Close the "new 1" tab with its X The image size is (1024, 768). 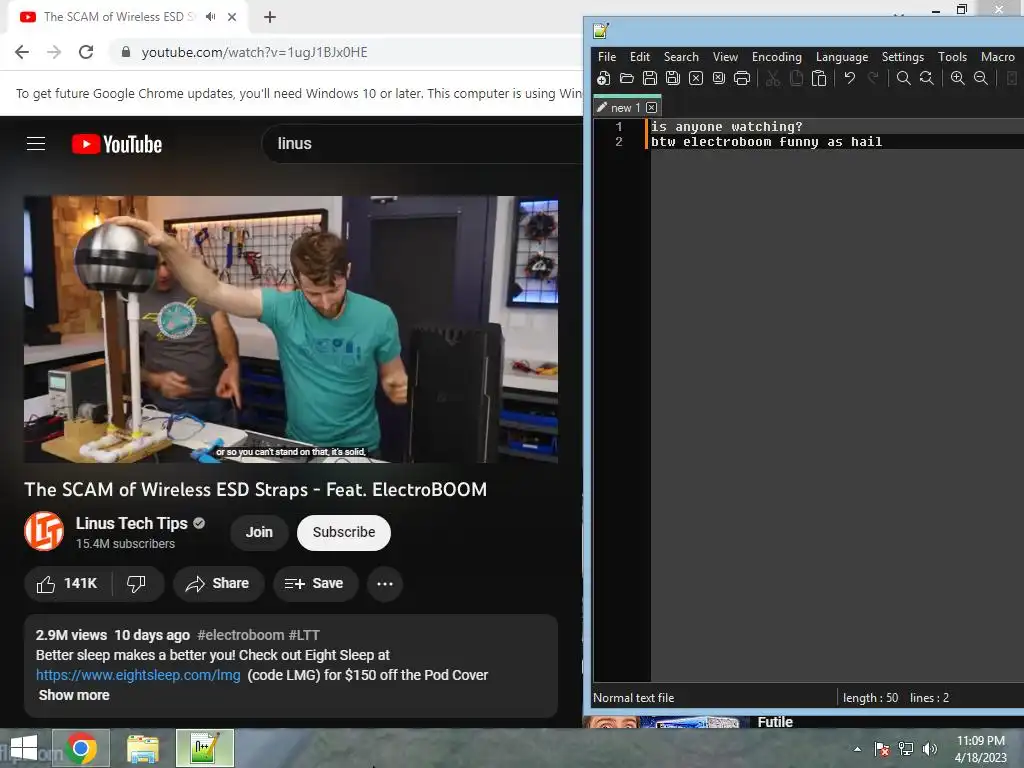[652, 107]
